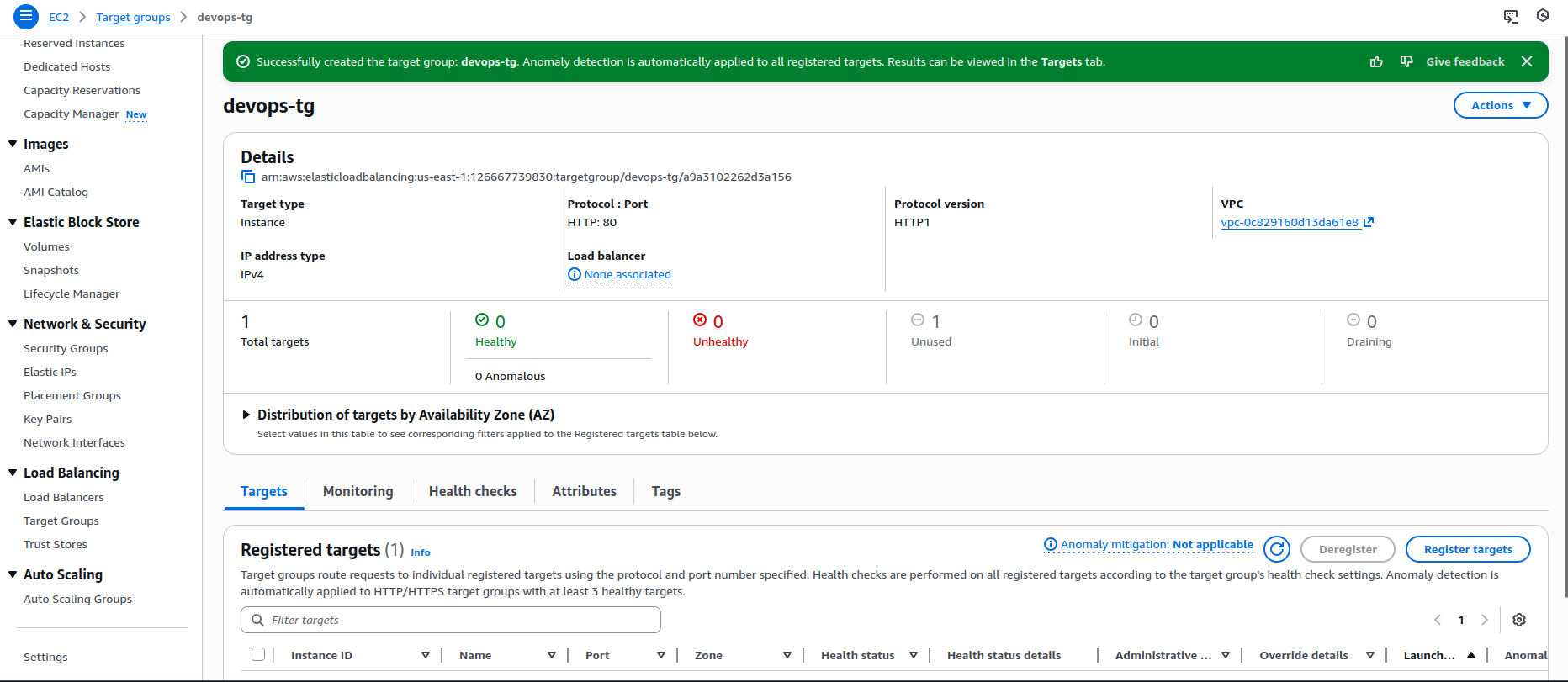Refresh the registered targets list
The width and height of the screenshot is (1568, 682).
pyautogui.click(x=1277, y=549)
